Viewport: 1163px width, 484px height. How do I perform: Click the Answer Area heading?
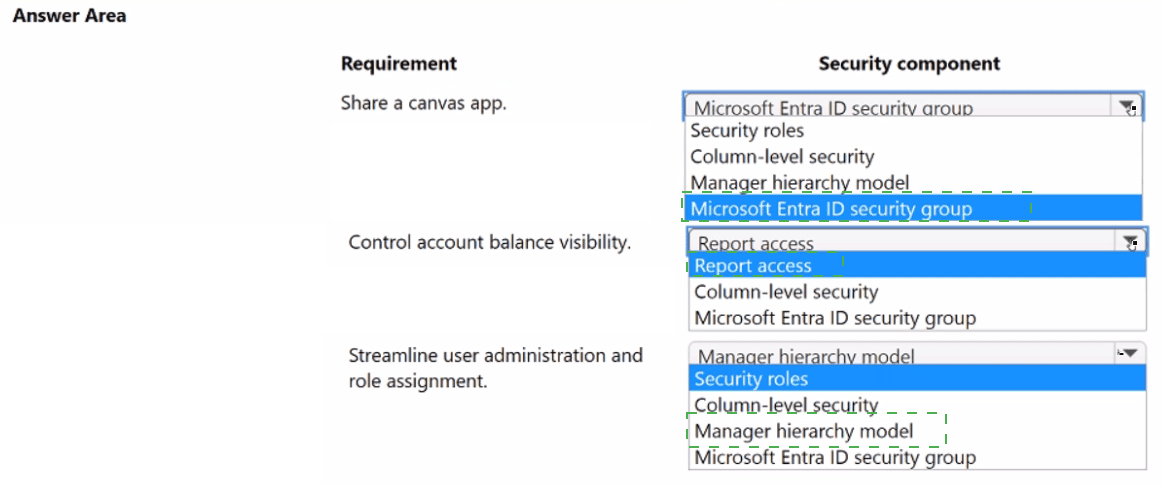(69, 16)
